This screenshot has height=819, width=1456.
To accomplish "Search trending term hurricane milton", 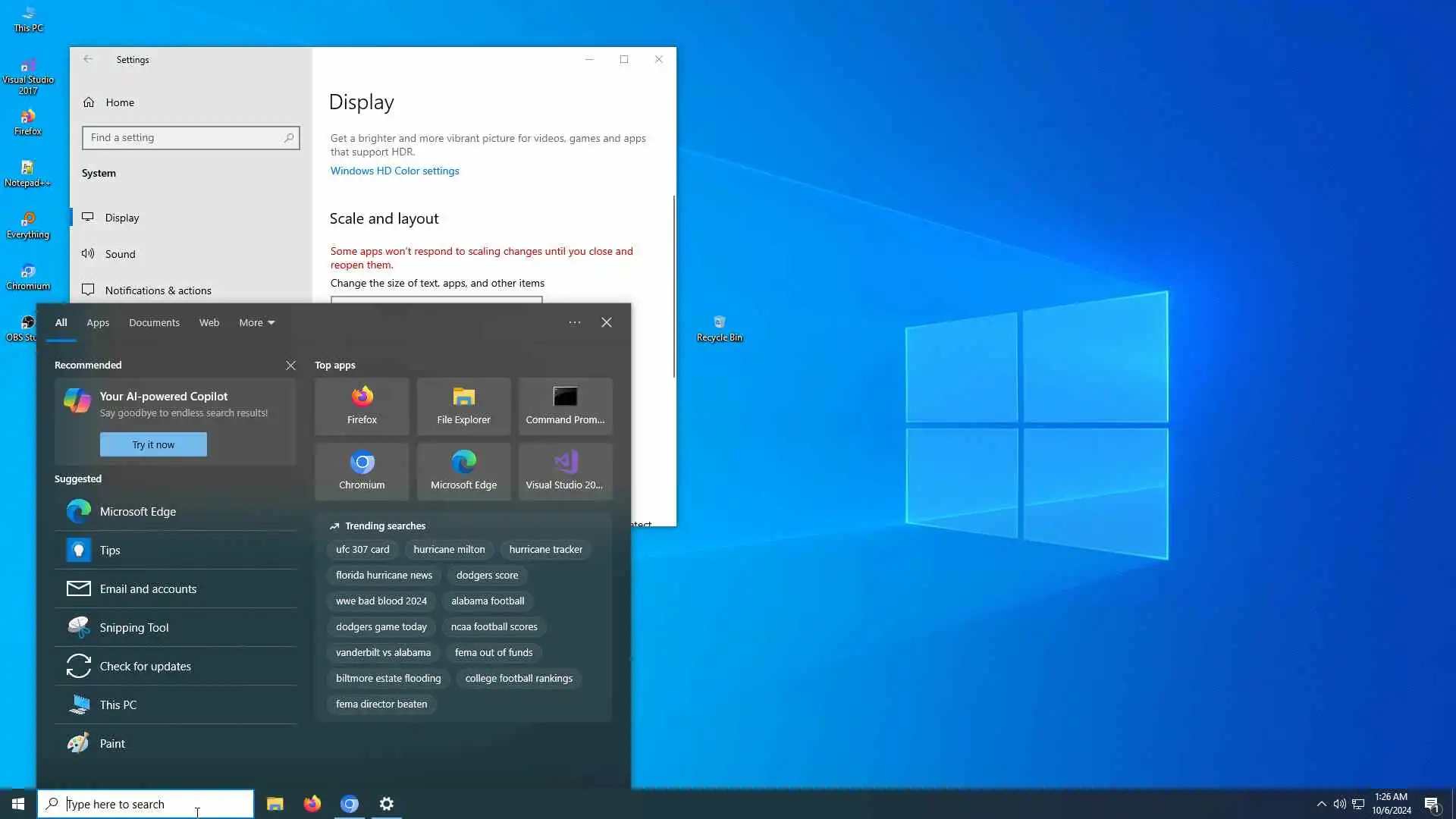I will click(x=449, y=549).
